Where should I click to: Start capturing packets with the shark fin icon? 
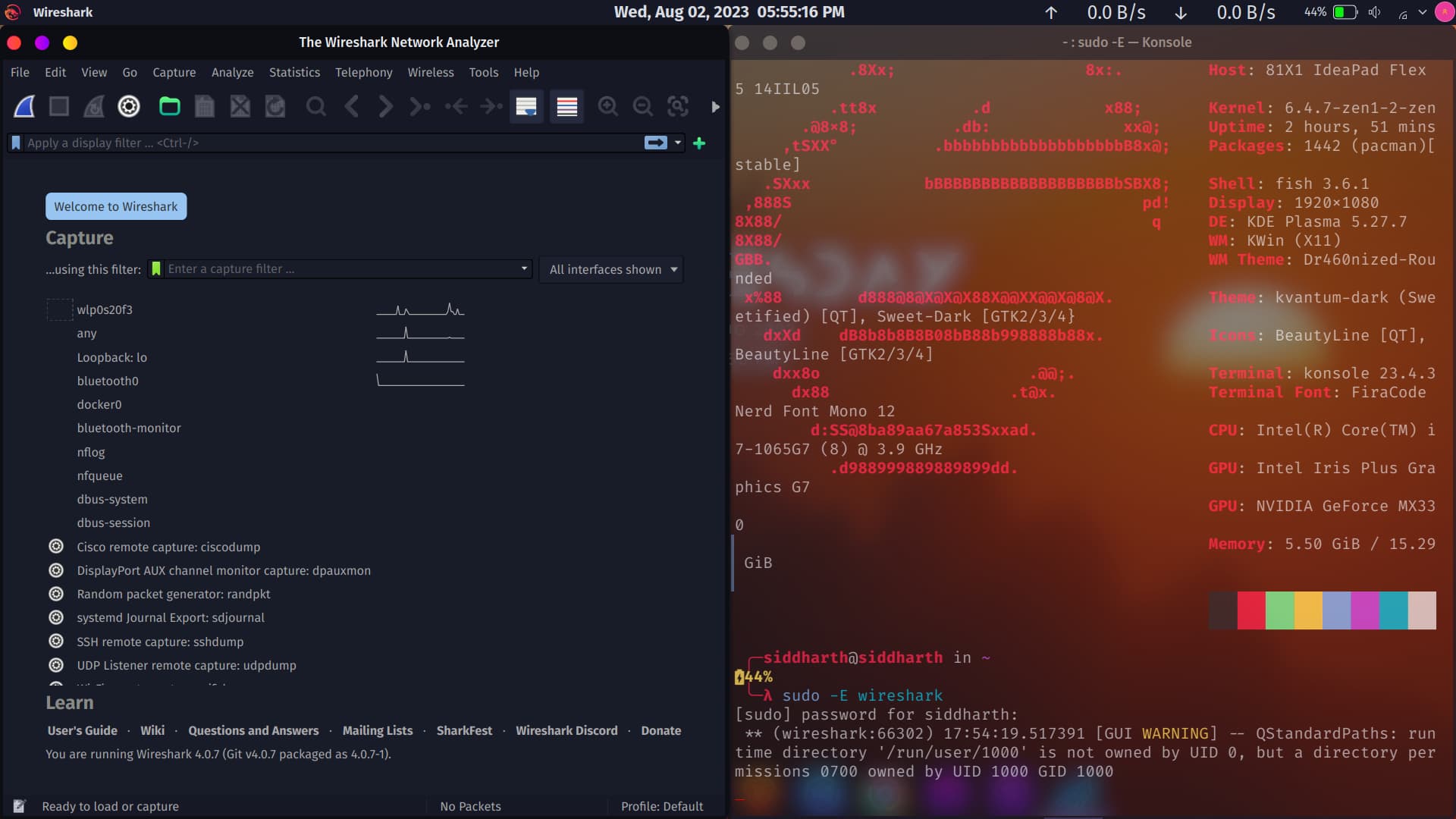[24, 107]
